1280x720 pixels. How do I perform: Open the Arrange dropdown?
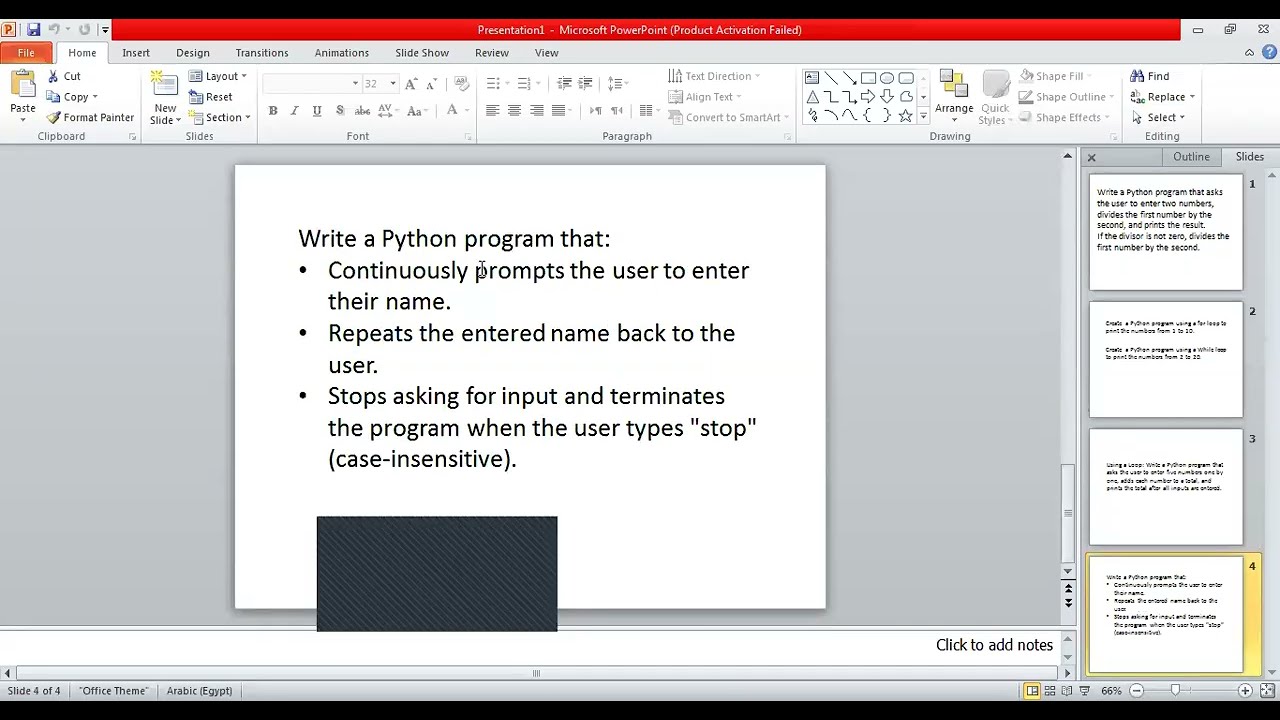coord(954,98)
